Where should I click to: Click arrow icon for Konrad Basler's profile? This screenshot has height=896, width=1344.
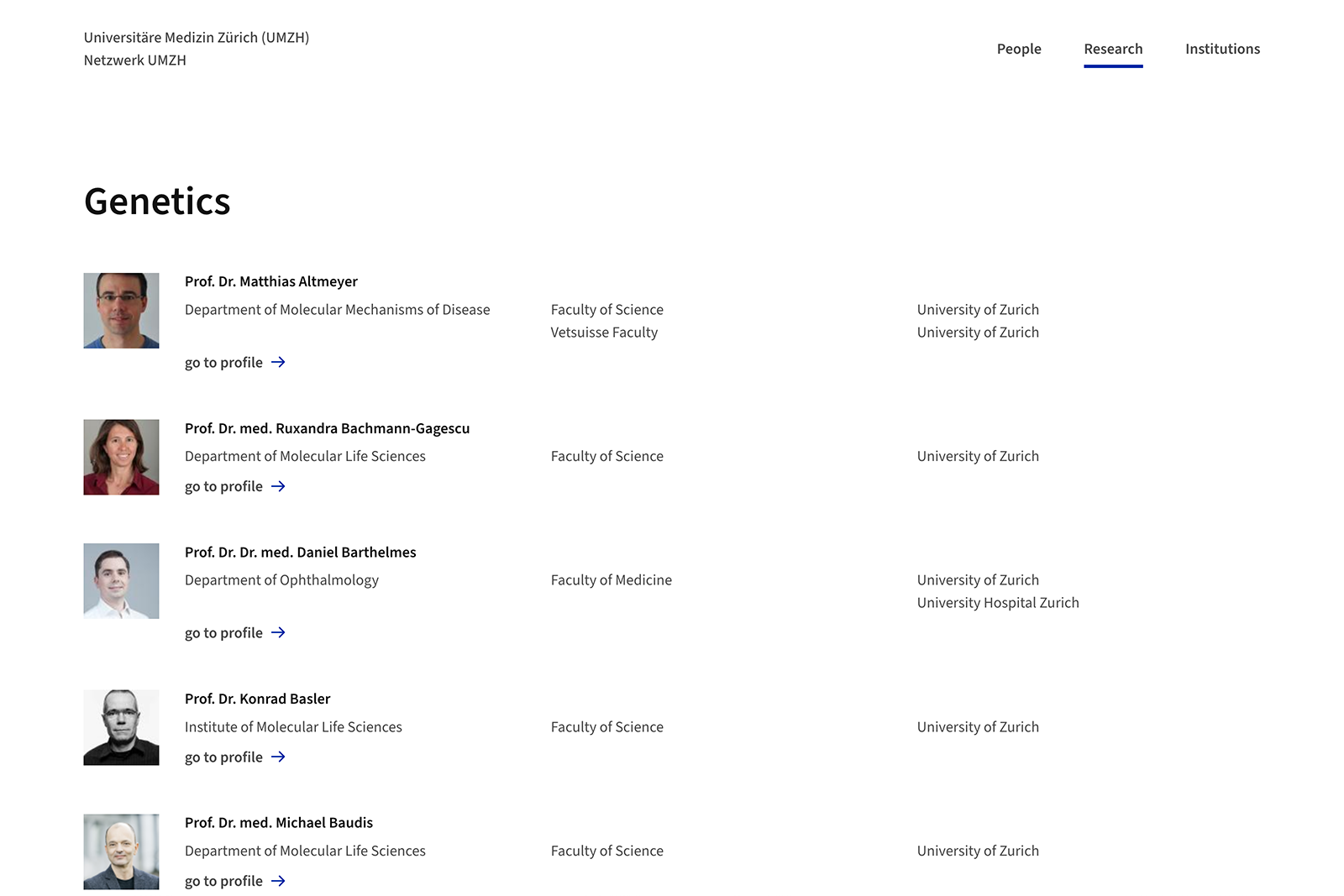tap(278, 757)
